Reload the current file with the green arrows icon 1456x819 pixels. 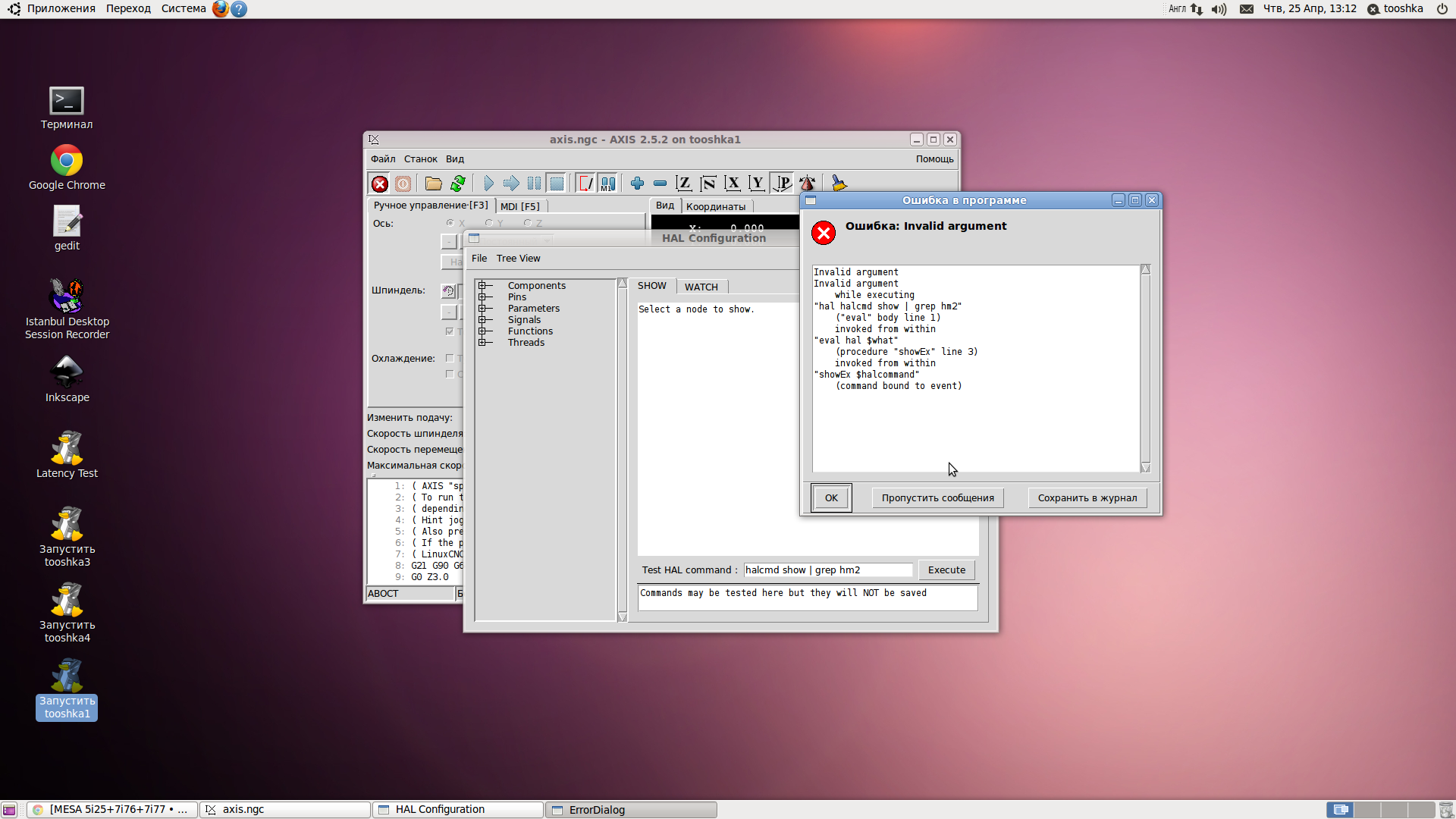(x=458, y=184)
